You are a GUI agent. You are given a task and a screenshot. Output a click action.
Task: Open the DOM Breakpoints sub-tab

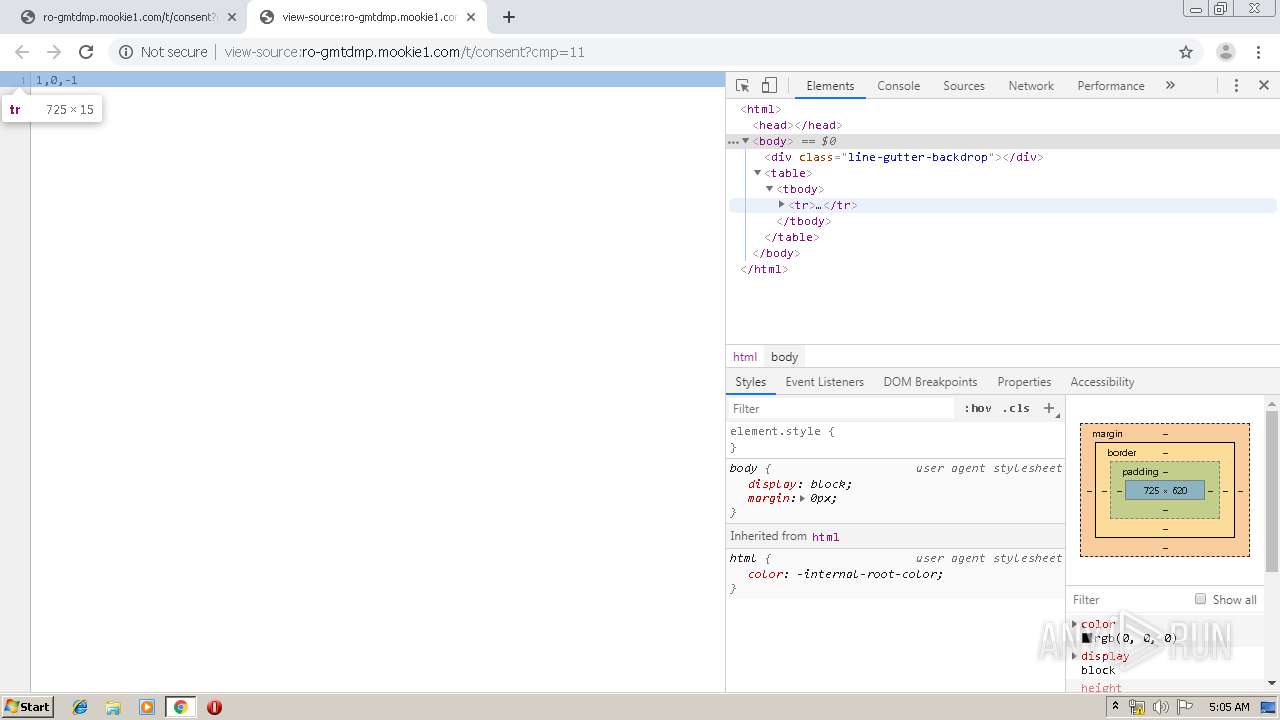930,382
